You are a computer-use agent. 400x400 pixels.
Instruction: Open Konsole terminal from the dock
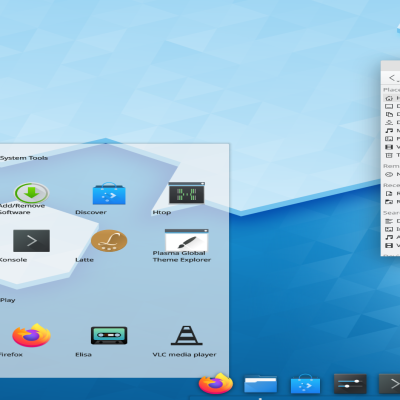[x=389, y=384]
